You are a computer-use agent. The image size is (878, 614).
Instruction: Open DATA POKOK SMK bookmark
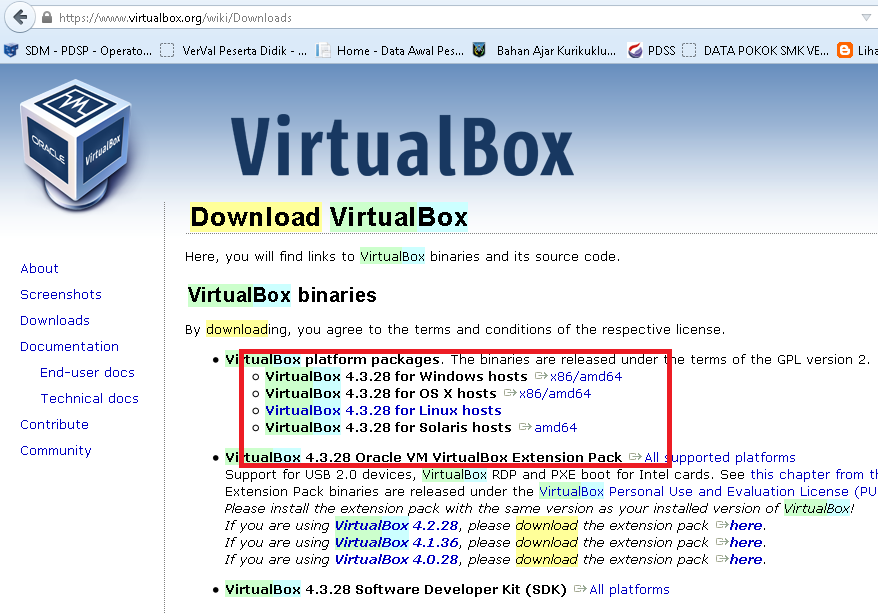(756, 51)
